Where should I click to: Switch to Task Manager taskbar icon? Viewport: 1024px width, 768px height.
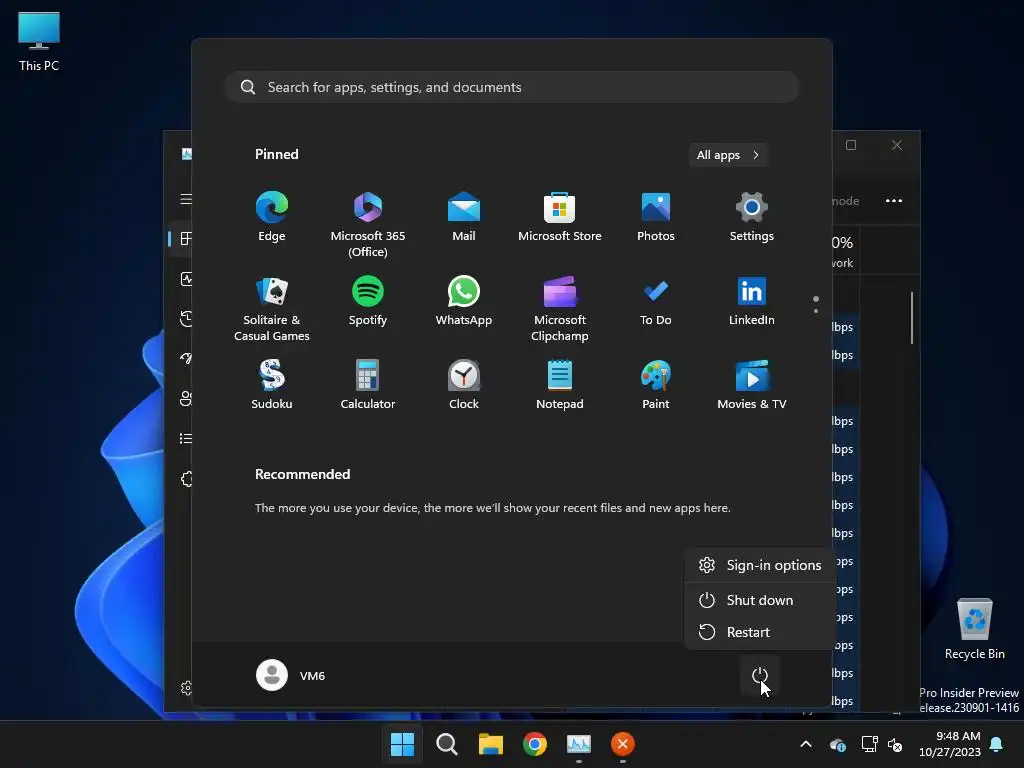(x=579, y=744)
